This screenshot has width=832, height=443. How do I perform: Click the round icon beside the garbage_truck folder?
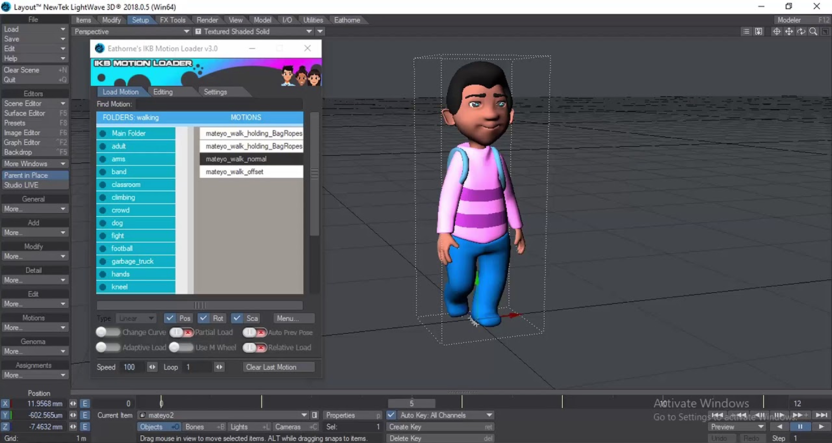103,261
